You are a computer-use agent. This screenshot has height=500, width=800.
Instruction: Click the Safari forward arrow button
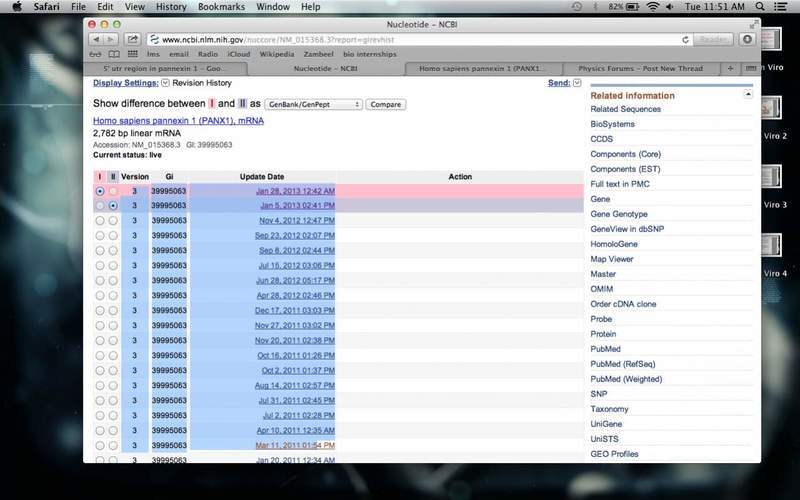(x=111, y=39)
